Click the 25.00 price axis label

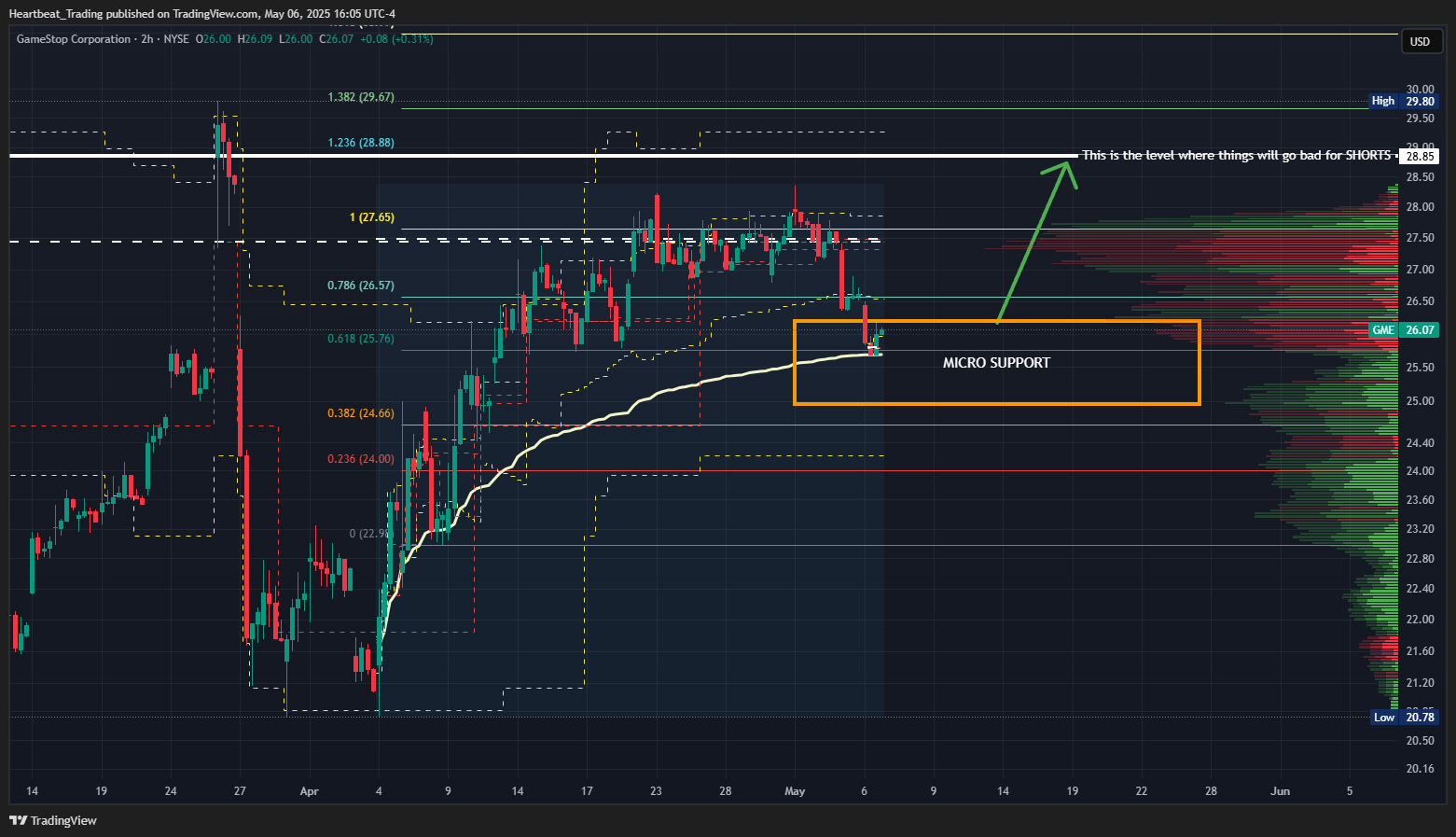pyautogui.click(x=1420, y=401)
